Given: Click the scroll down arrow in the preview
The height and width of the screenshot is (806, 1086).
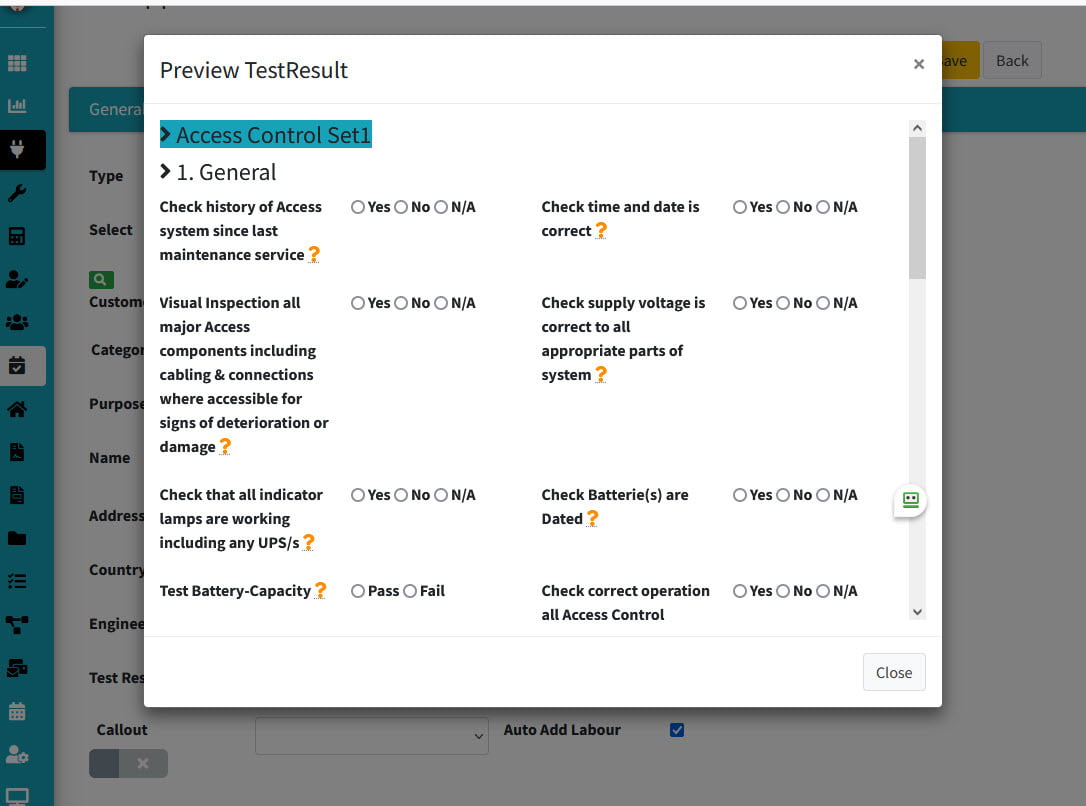Looking at the screenshot, I should pos(918,612).
